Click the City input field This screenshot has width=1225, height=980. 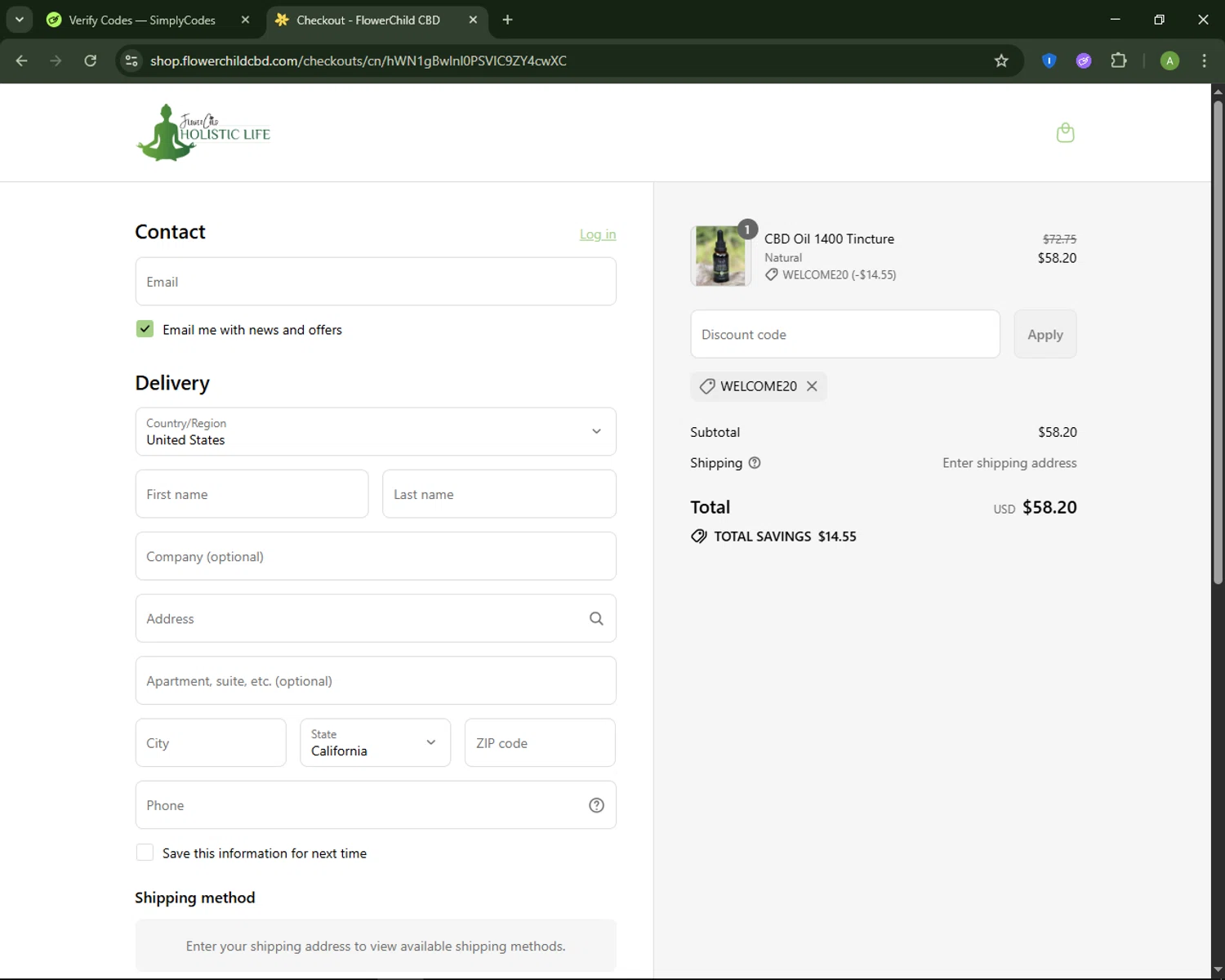pos(211,743)
